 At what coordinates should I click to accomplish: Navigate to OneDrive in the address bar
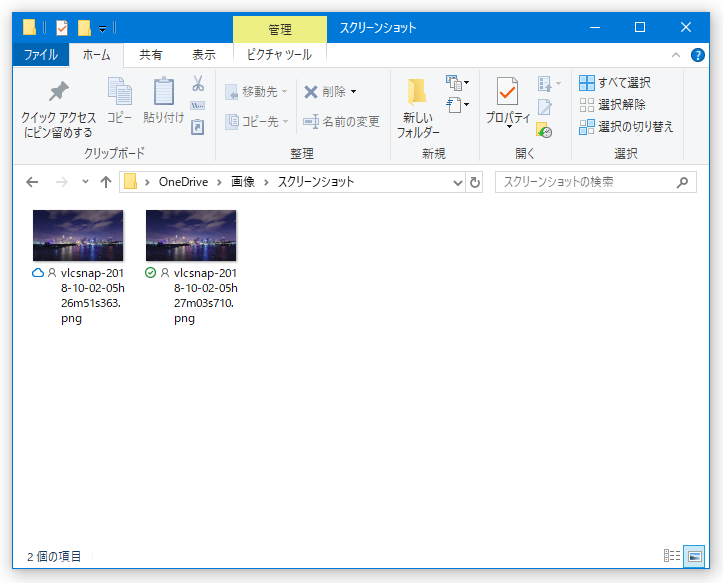point(183,182)
